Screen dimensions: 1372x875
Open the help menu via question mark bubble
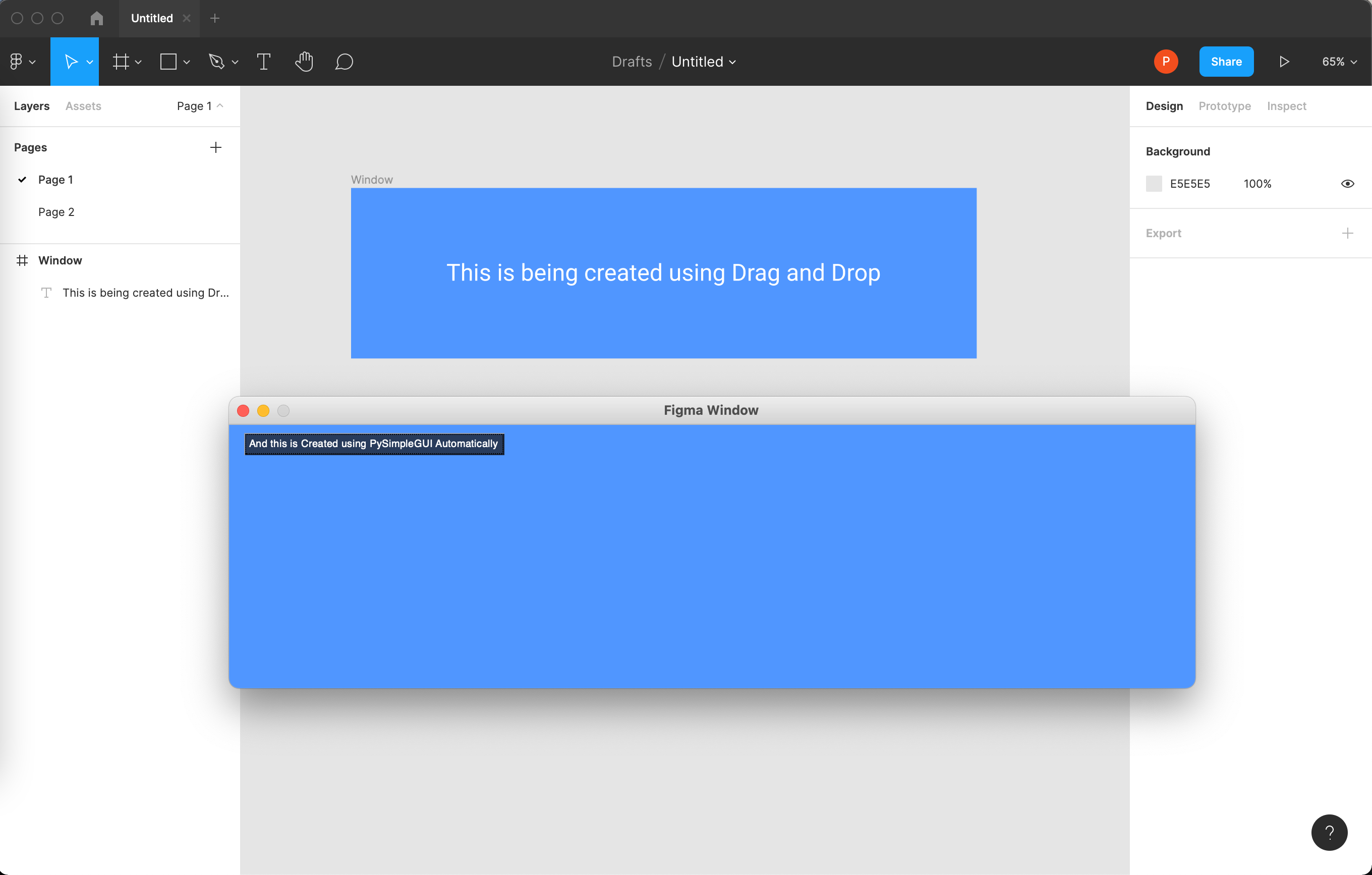pos(1329,832)
